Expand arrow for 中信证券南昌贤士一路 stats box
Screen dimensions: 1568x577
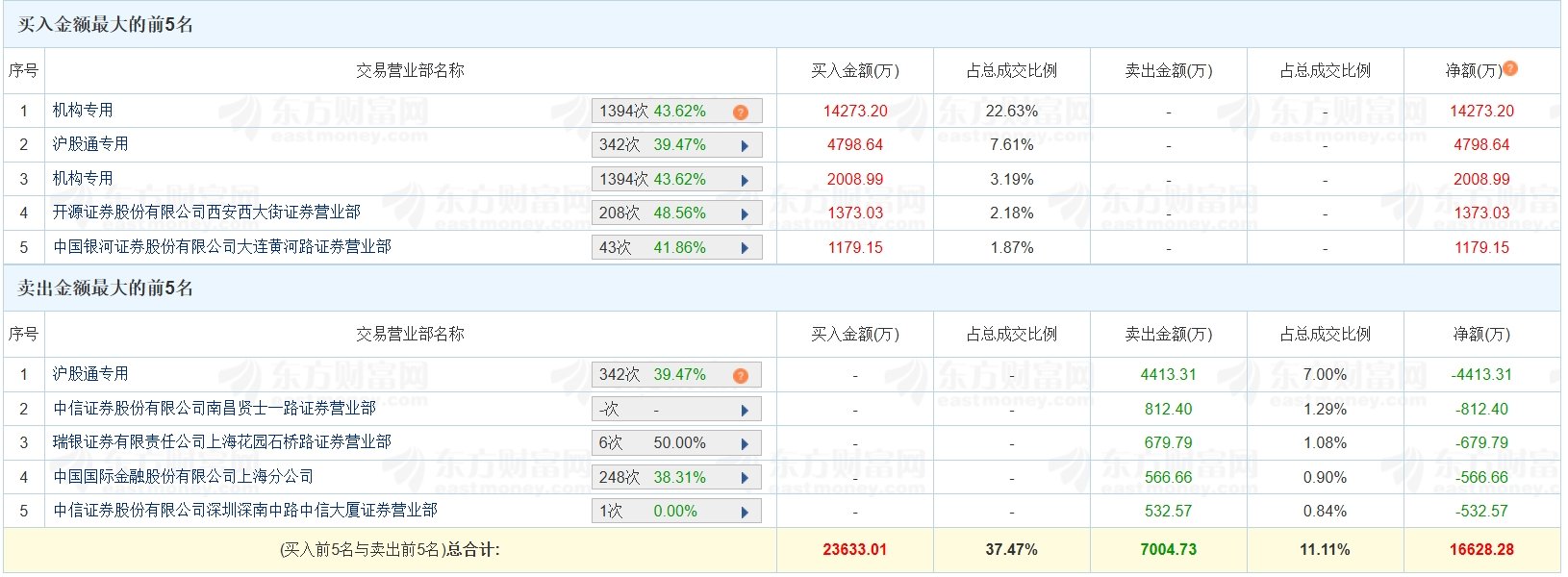745,410
